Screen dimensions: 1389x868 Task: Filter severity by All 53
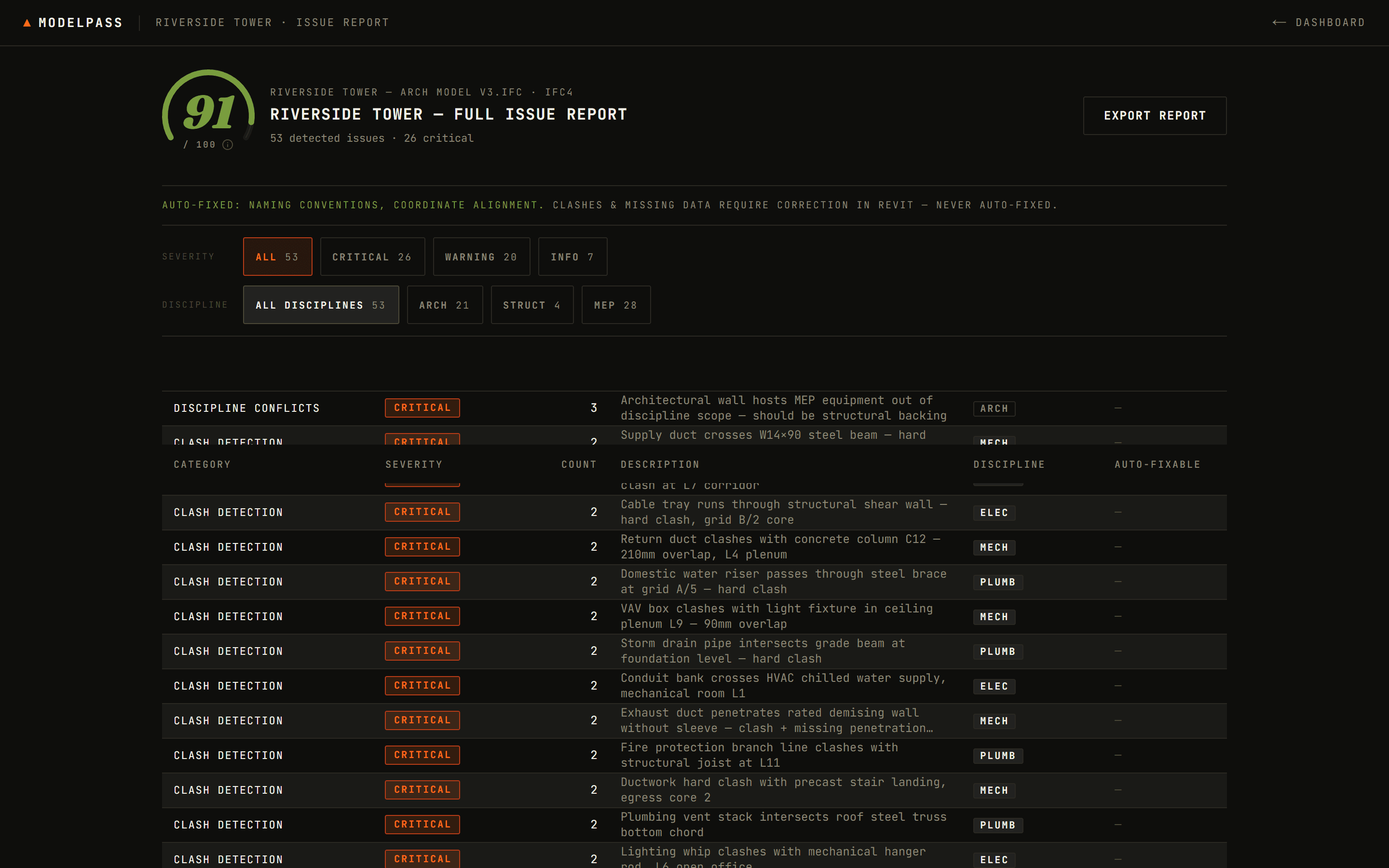point(277,257)
